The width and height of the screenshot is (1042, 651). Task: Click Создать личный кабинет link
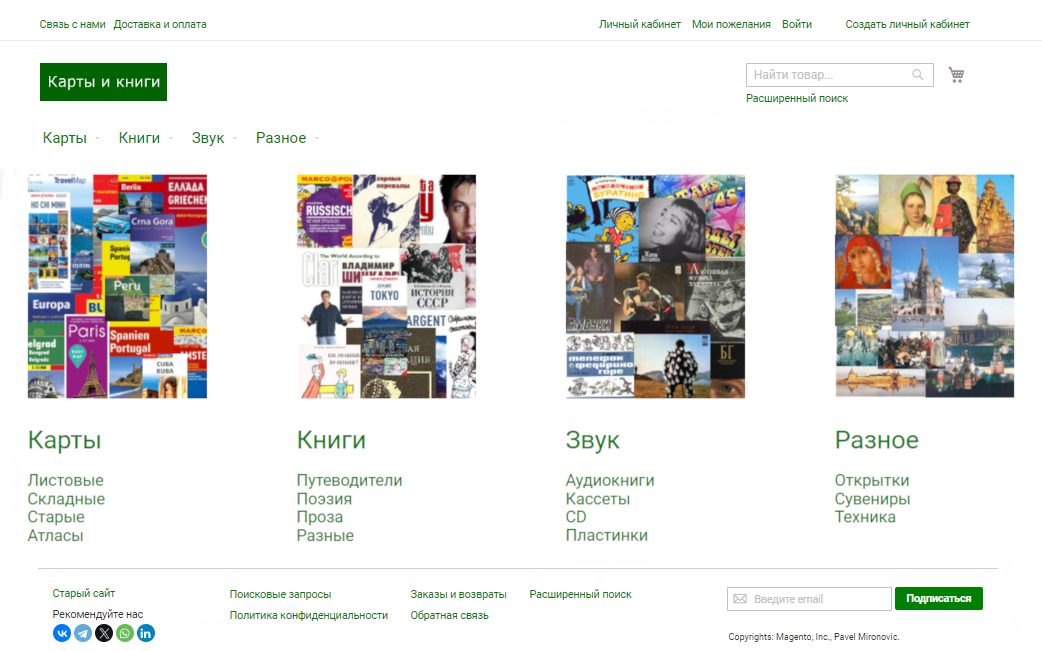tap(907, 24)
